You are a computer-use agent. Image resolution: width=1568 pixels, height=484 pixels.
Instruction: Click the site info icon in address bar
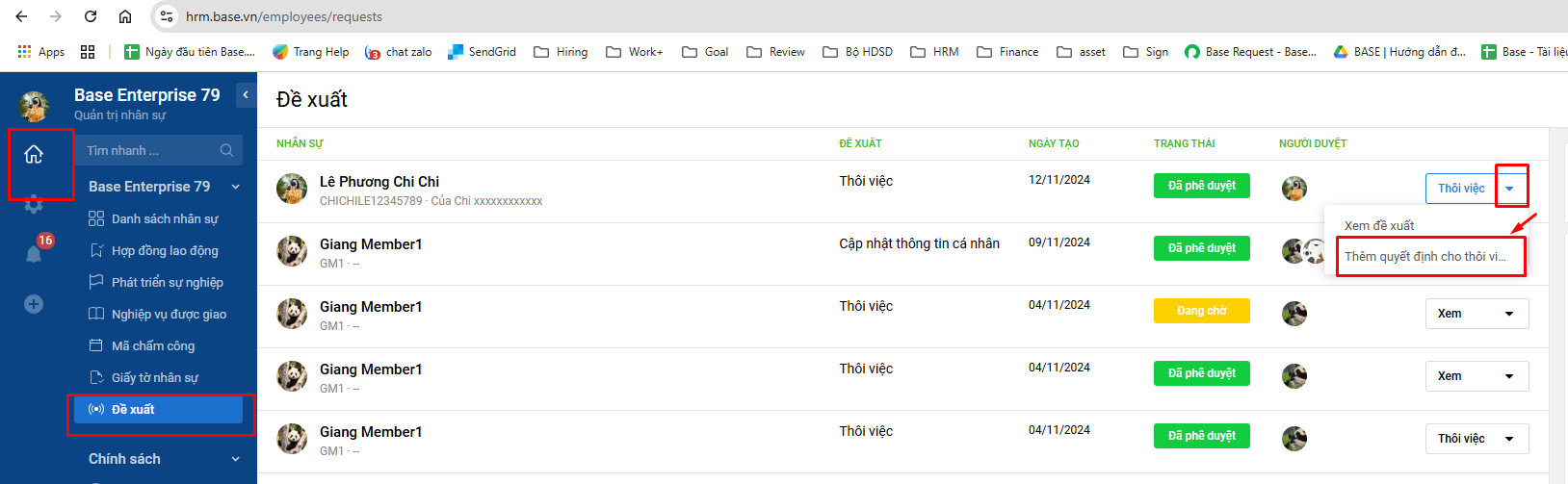pyautogui.click(x=167, y=16)
